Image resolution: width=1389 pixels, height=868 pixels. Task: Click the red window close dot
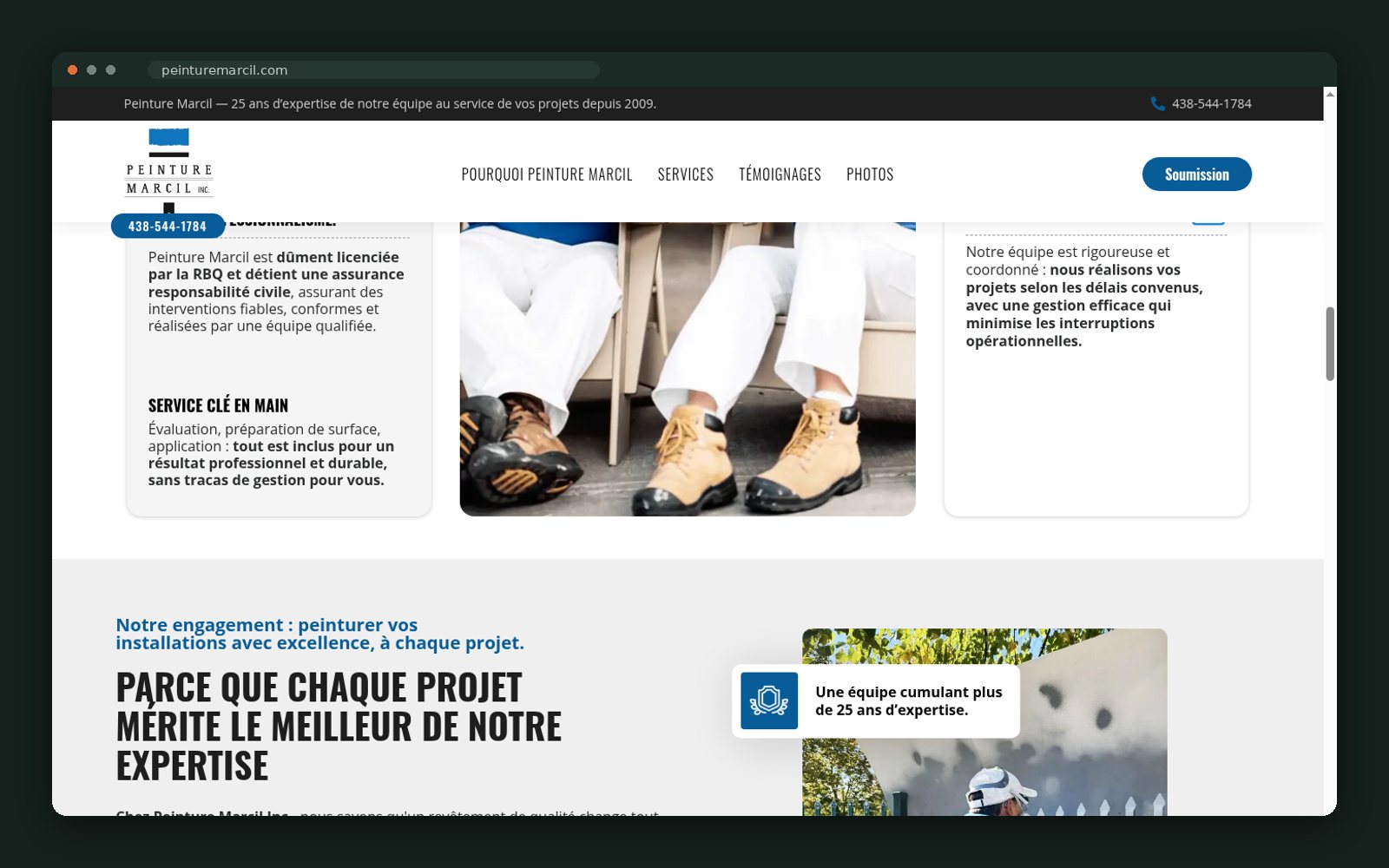[73, 70]
